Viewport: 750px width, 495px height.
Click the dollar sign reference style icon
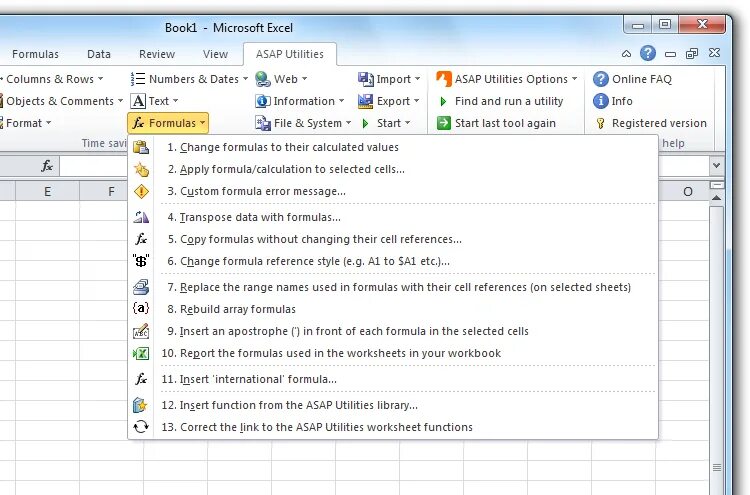click(141, 261)
